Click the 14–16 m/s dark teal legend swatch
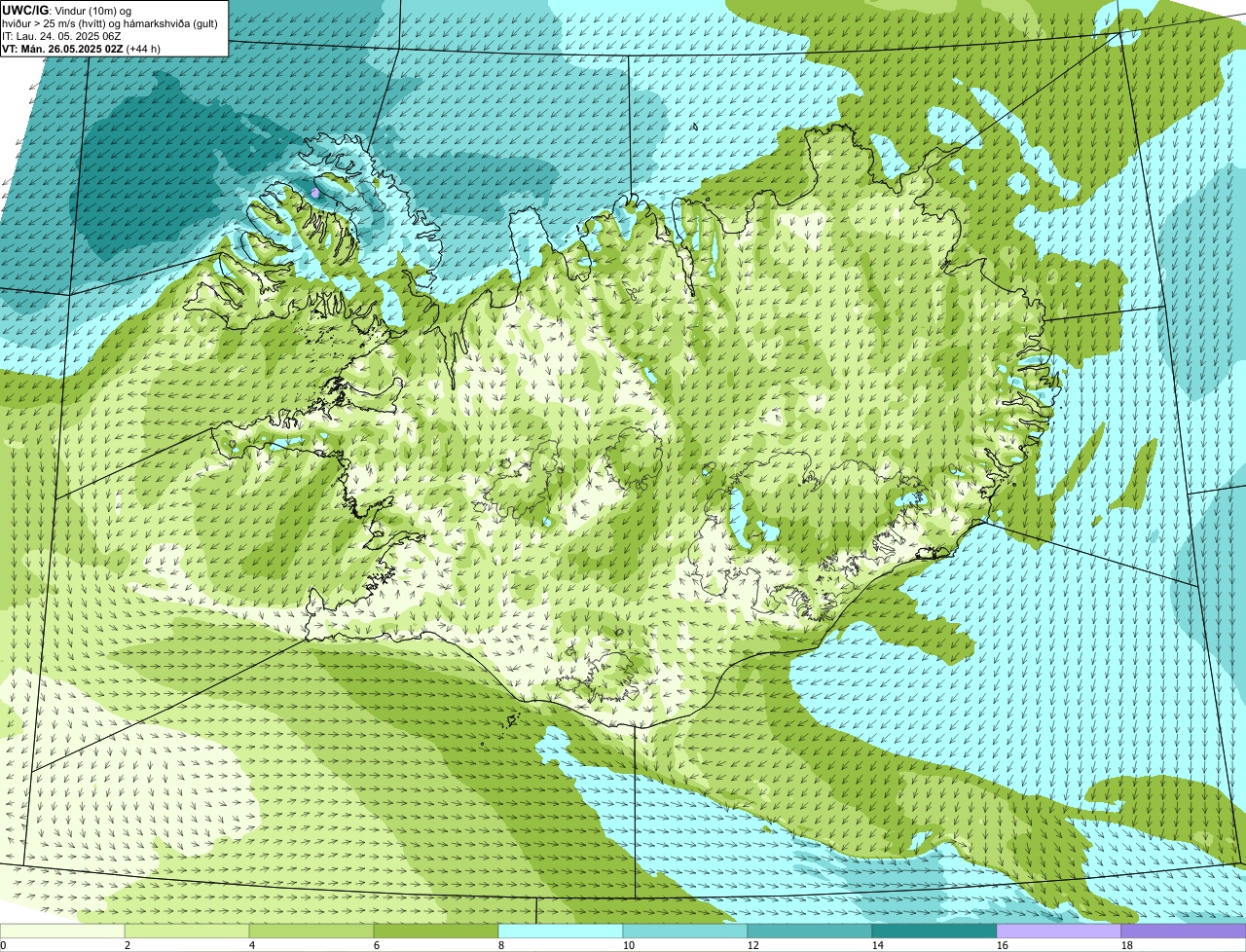This screenshot has width=1246, height=952. coord(934,931)
